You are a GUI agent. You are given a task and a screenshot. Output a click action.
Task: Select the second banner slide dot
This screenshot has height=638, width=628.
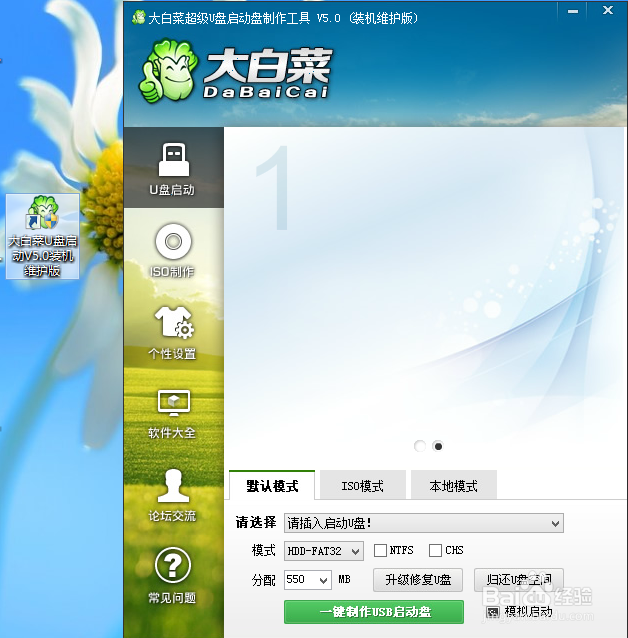[438, 446]
